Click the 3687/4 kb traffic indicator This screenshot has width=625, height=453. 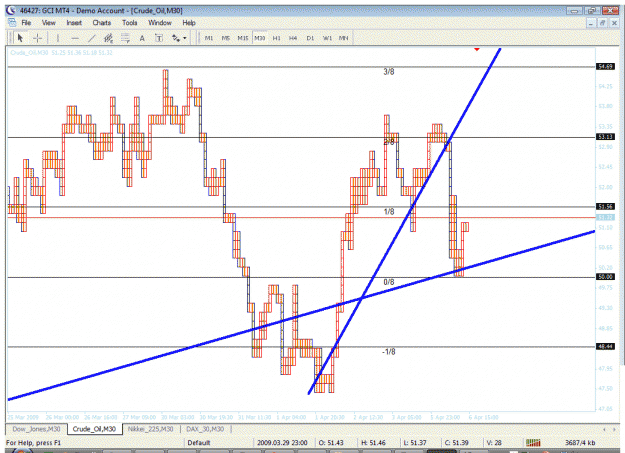point(580,443)
